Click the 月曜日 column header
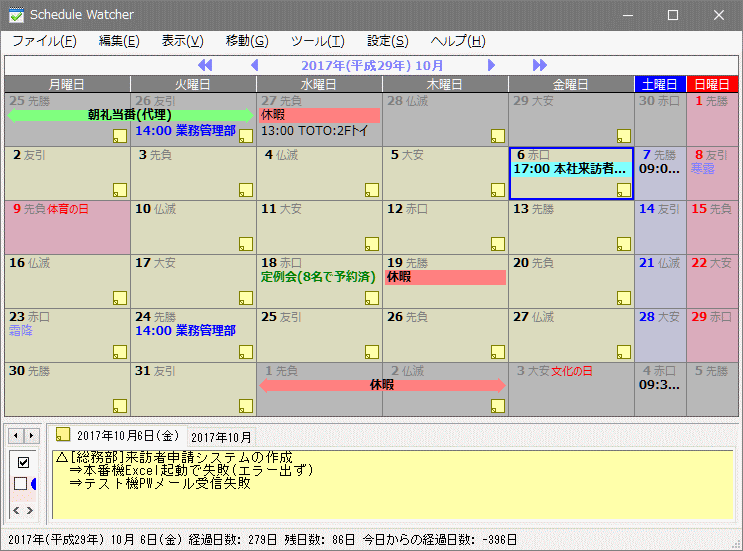This screenshot has height=551, width=743. tap(67, 84)
